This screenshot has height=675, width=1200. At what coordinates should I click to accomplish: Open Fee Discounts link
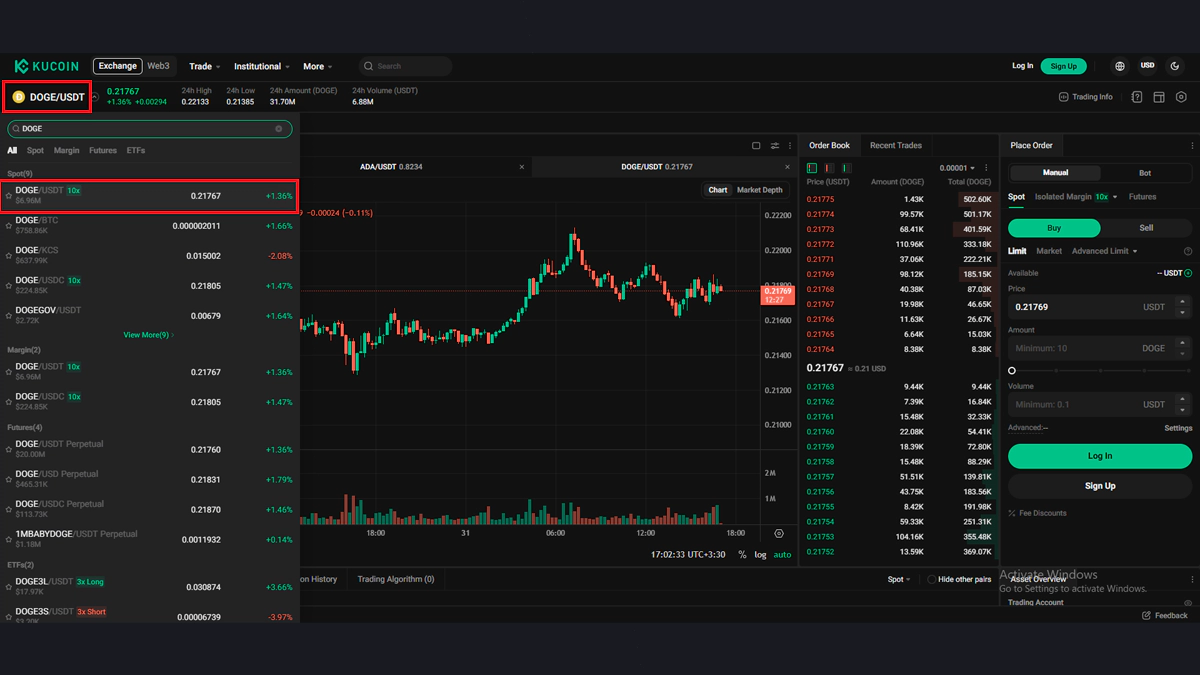click(1038, 513)
